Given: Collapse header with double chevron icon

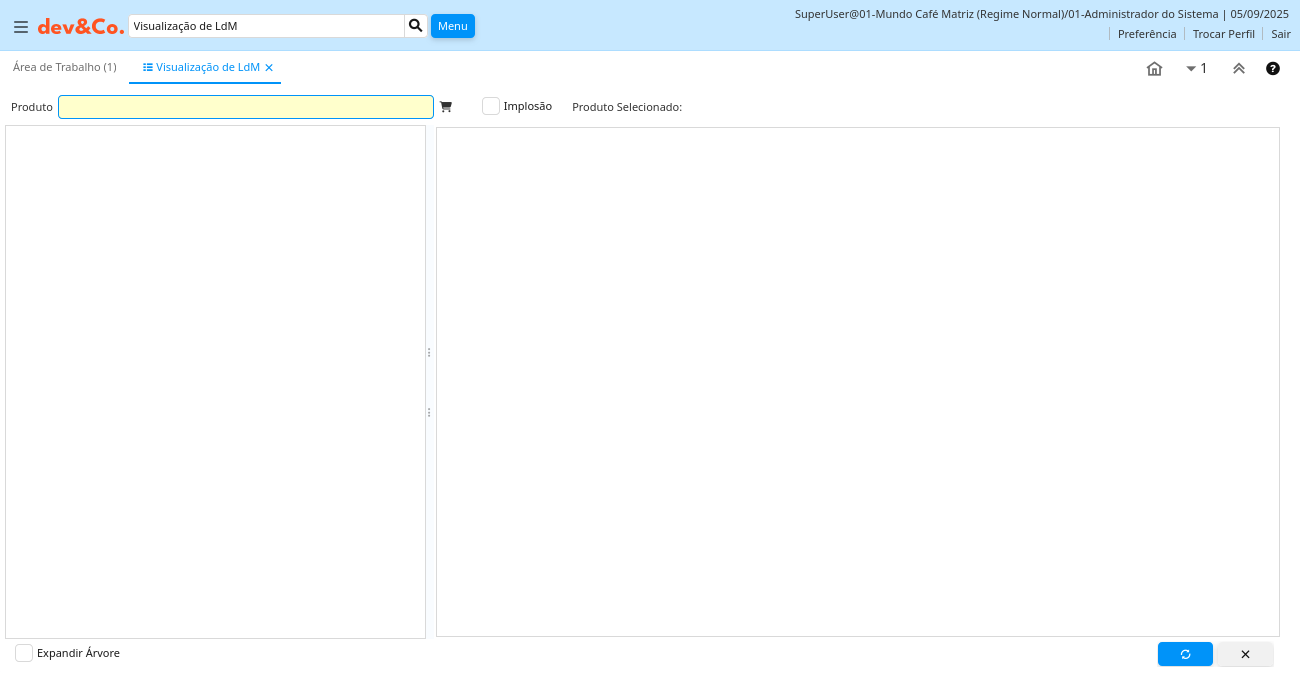Looking at the screenshot, I should point(1239,69).
